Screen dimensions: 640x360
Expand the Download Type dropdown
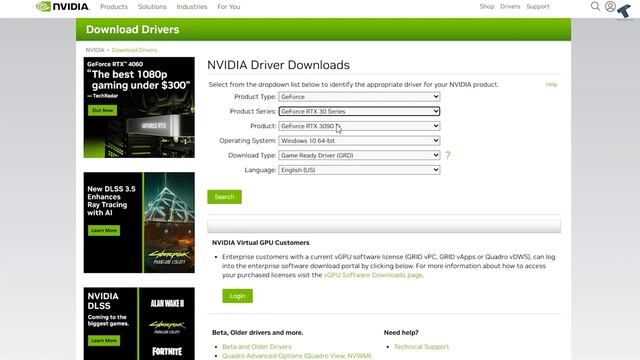point(359,156)
